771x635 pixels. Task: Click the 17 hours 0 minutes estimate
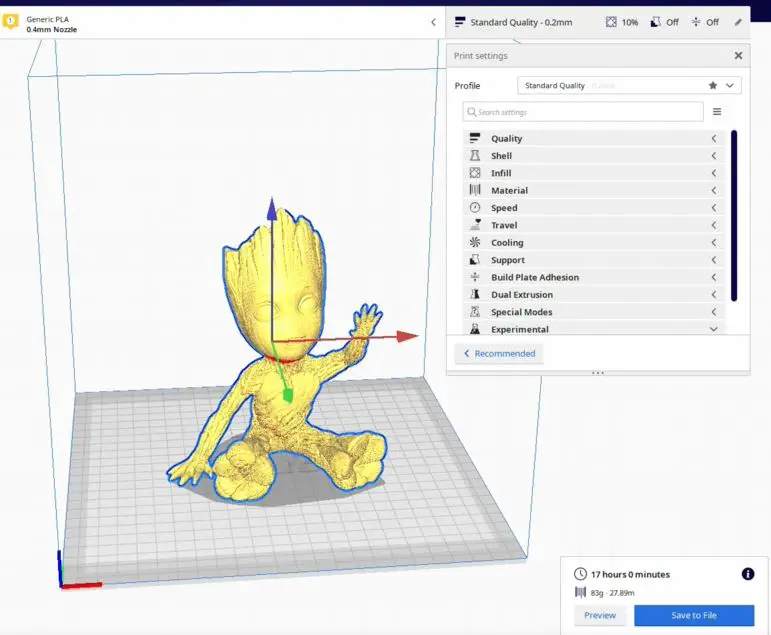[x=630, y=574]
